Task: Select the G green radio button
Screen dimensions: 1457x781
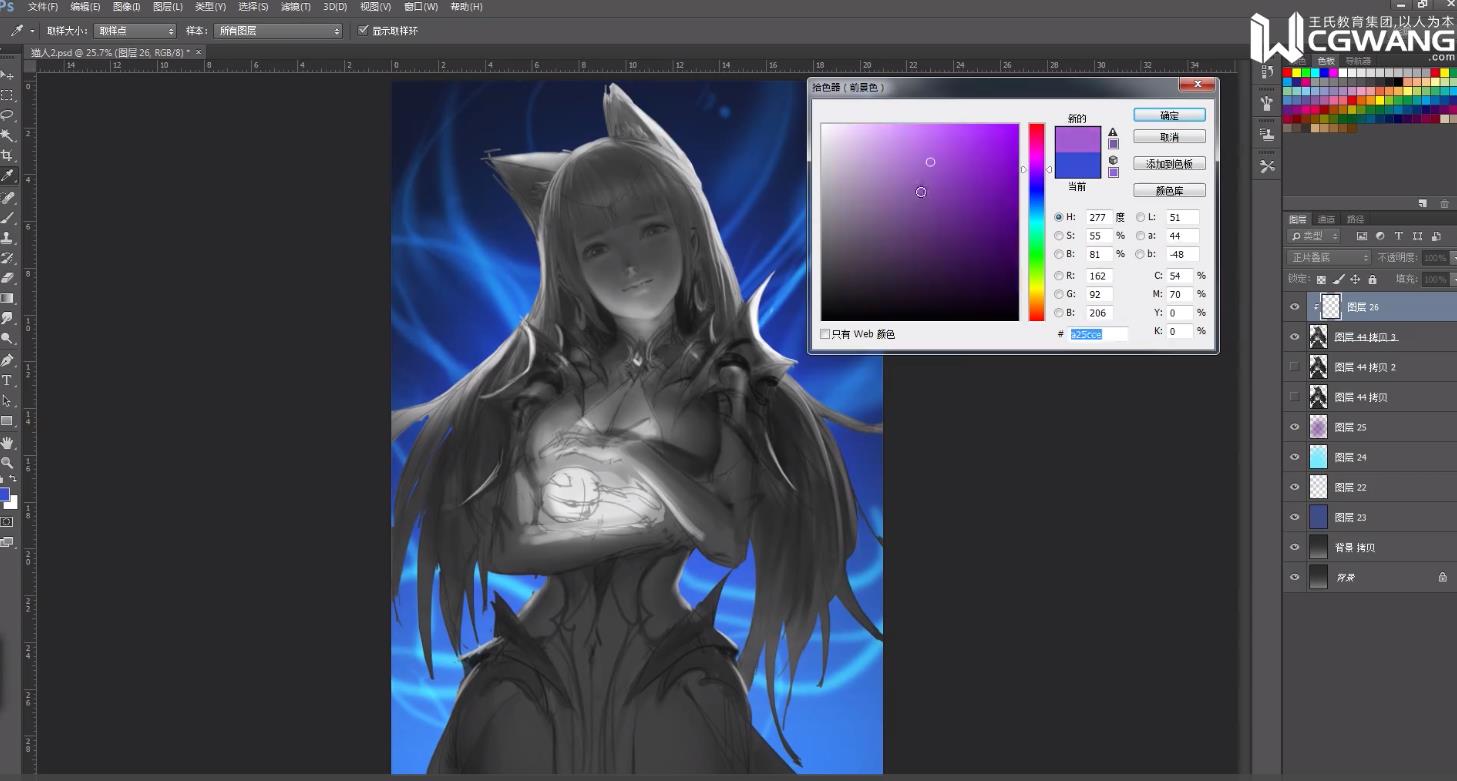Action: [x=1059, y=294]
